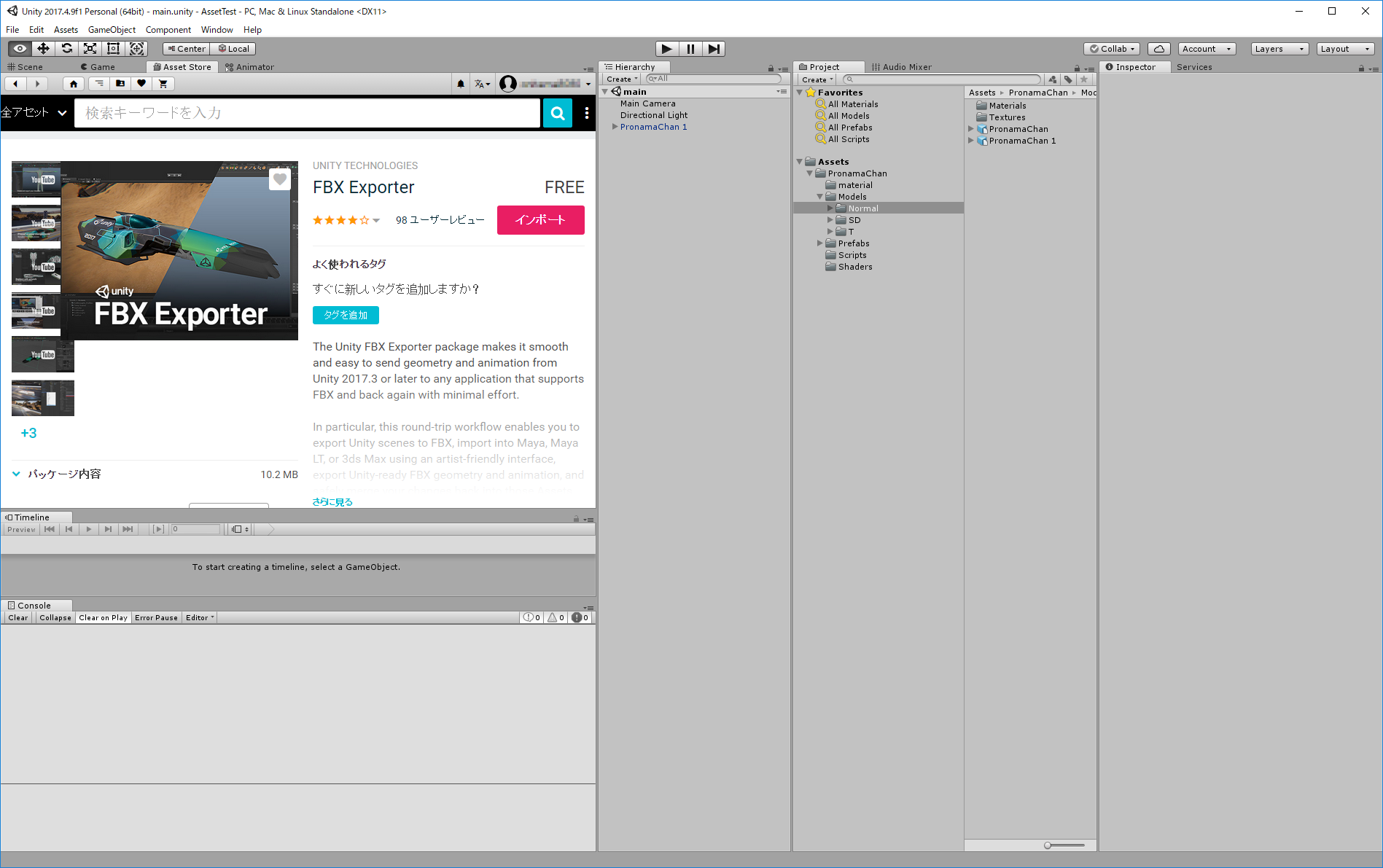The image size is (1383, 868).
Task: Click the Asset Store home icon
Action: 73,84
